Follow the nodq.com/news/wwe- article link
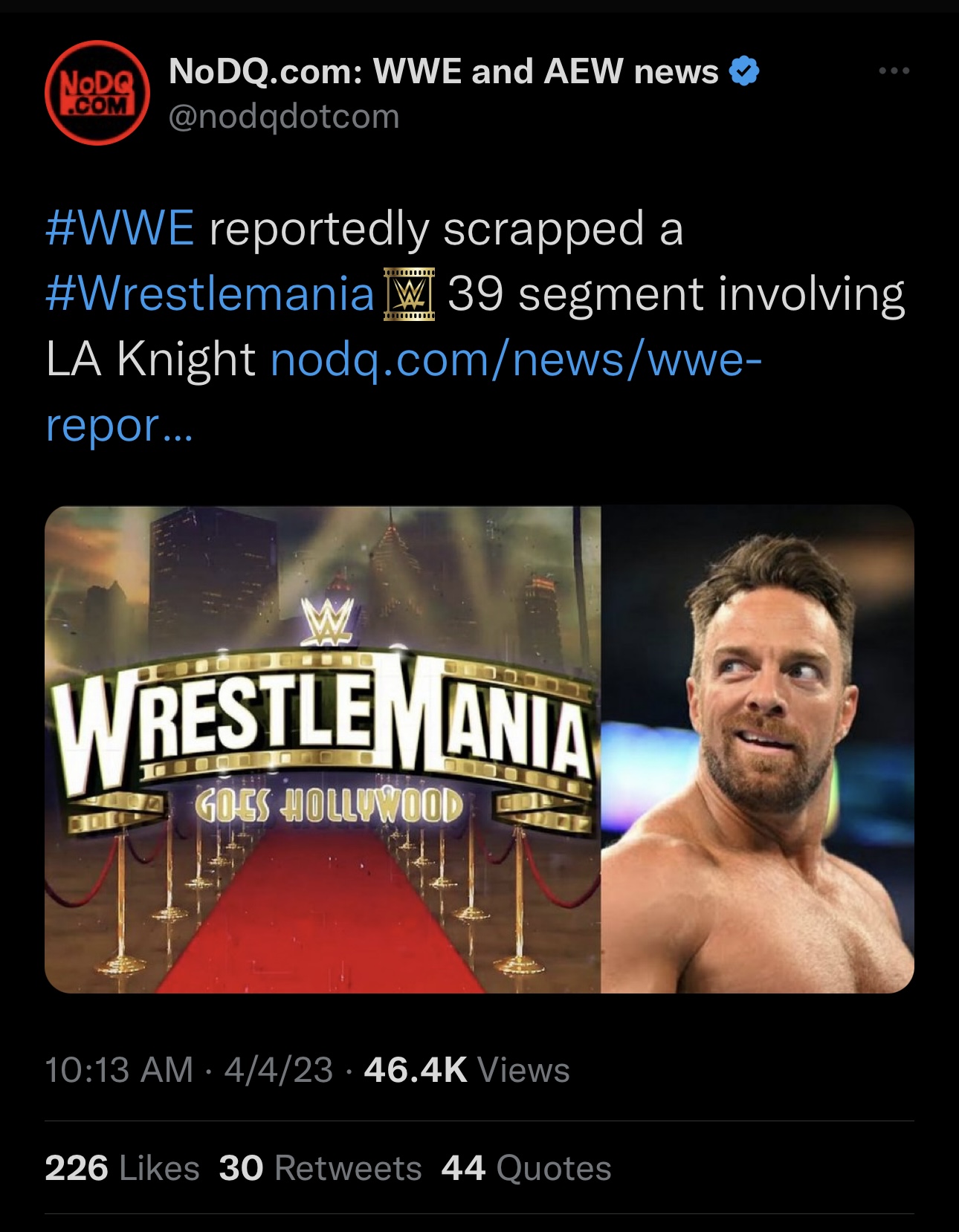Viewport: 959px width, 1232px height. [516, 360]
